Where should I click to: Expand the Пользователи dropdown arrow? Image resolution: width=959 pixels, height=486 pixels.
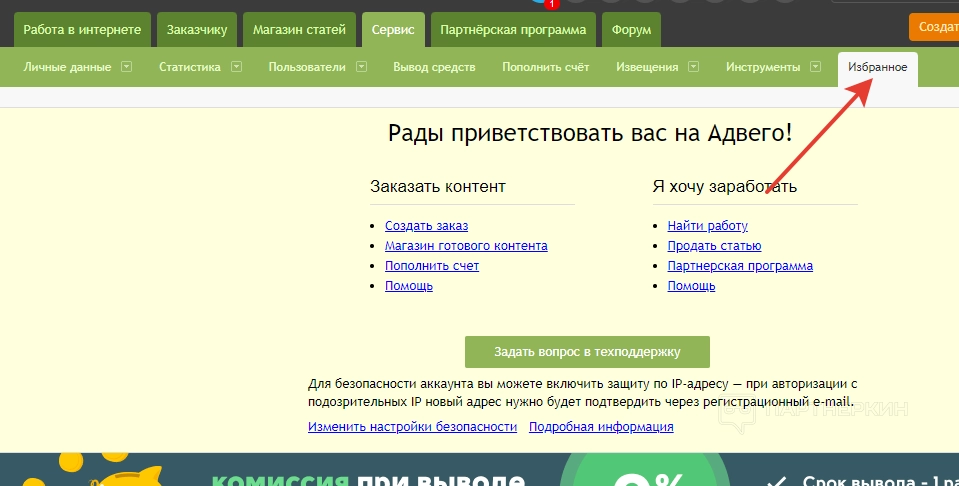point(361,67)
